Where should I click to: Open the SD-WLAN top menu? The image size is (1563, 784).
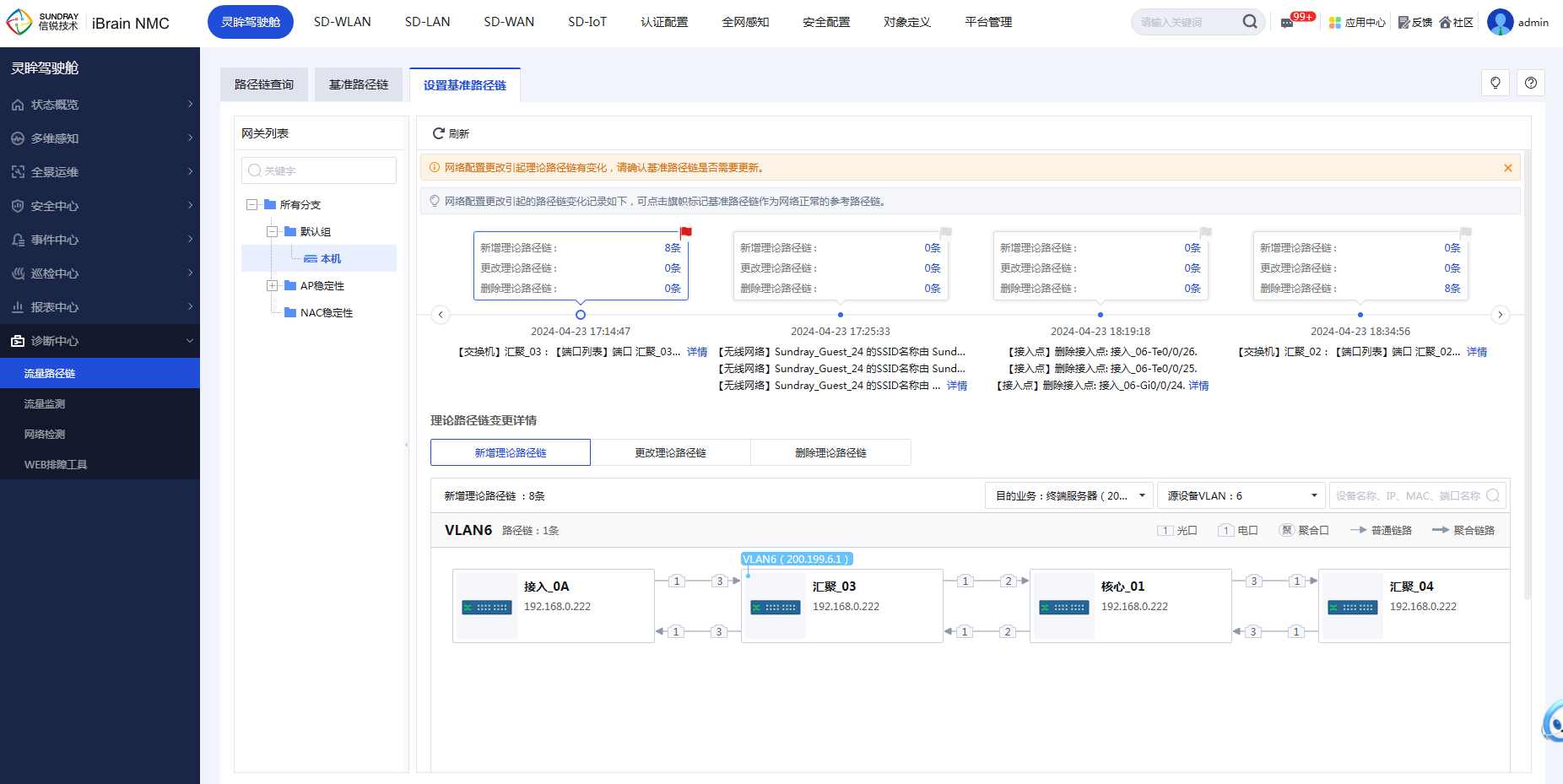point(343,22)
